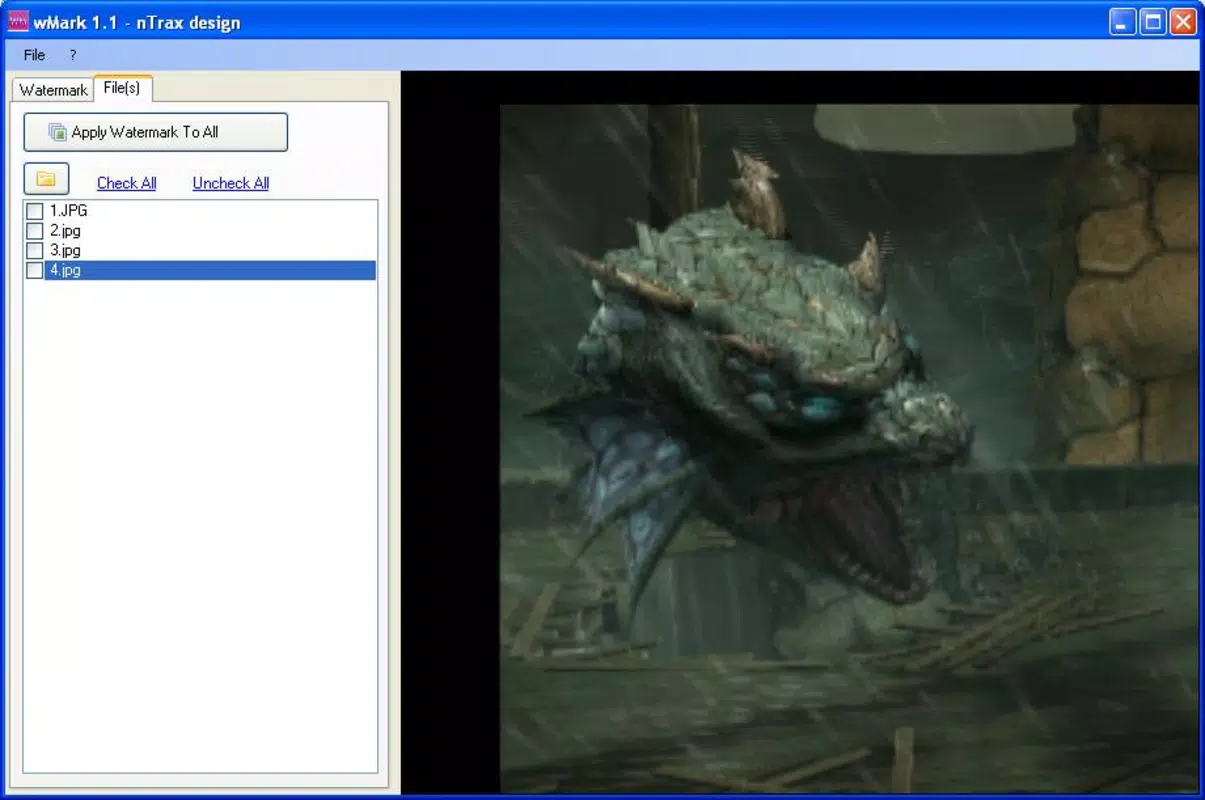Click Apply Watermark To All button

[x=155, y=132]
